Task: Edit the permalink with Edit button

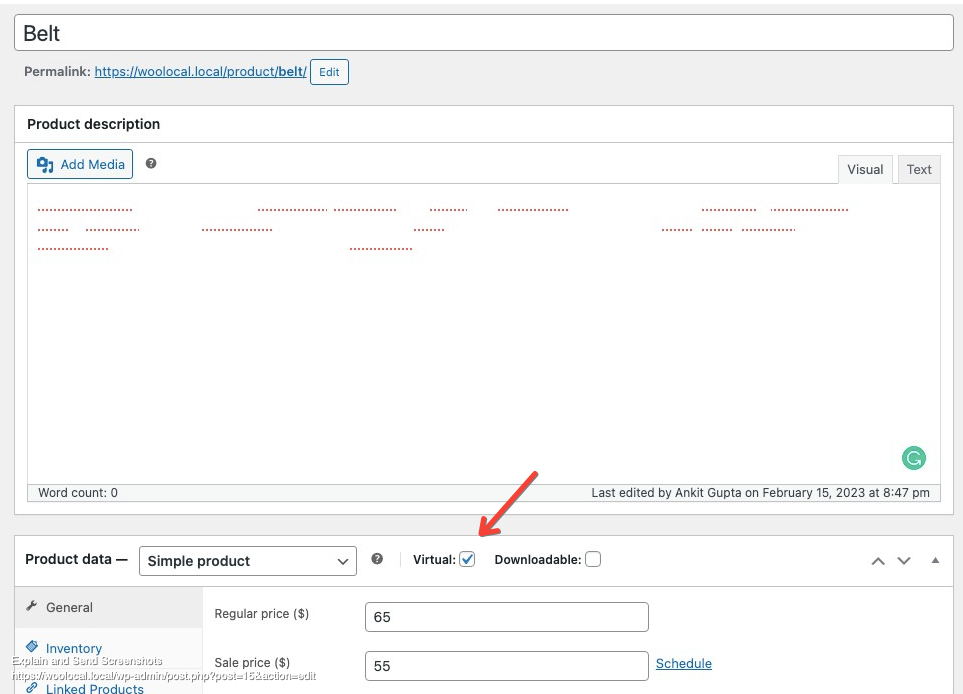Action: click(329, 72)
